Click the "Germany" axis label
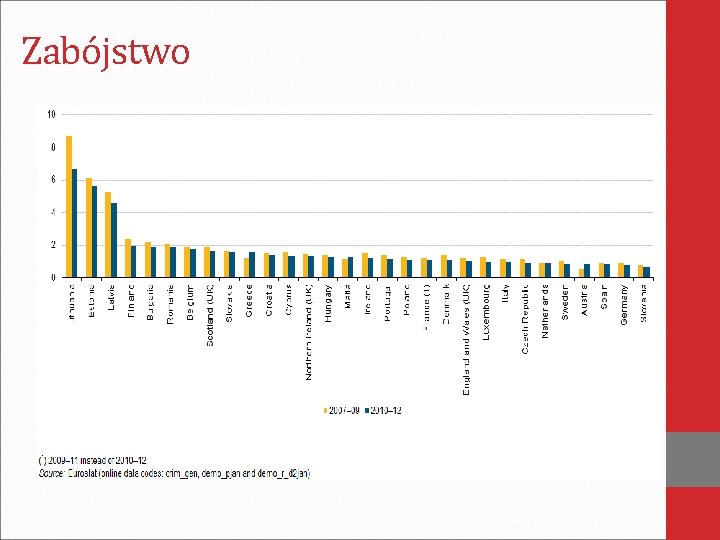Screen dimensions: 720x540 (x=624, y=305)
